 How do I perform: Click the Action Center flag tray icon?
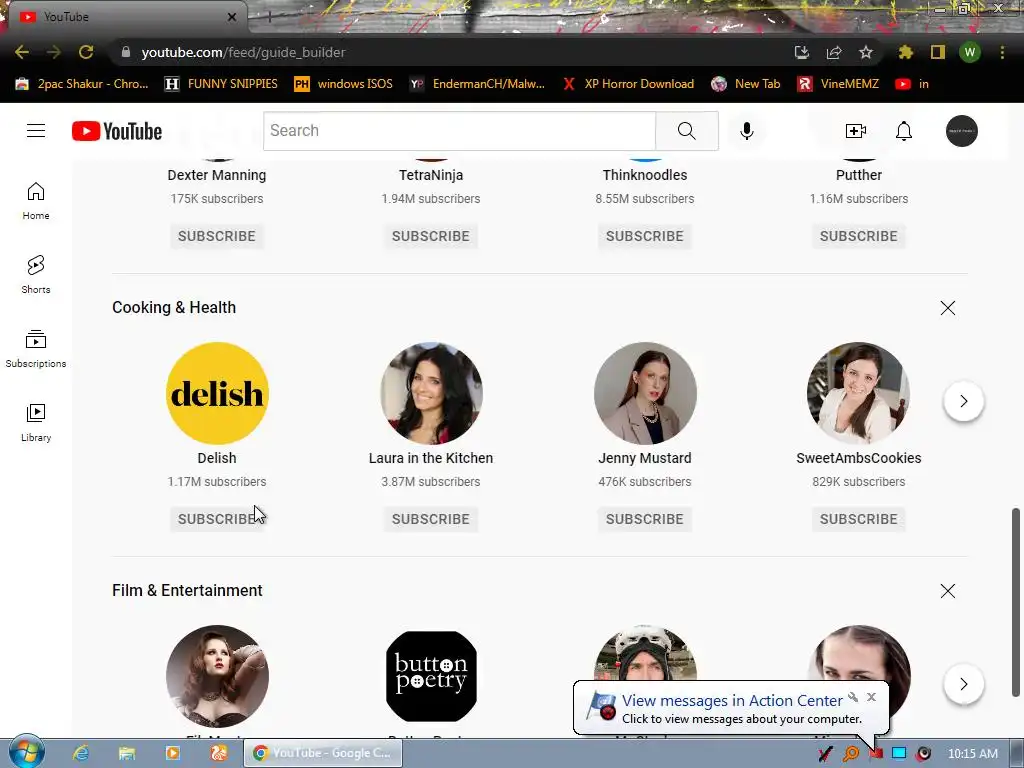coord(875,754)
